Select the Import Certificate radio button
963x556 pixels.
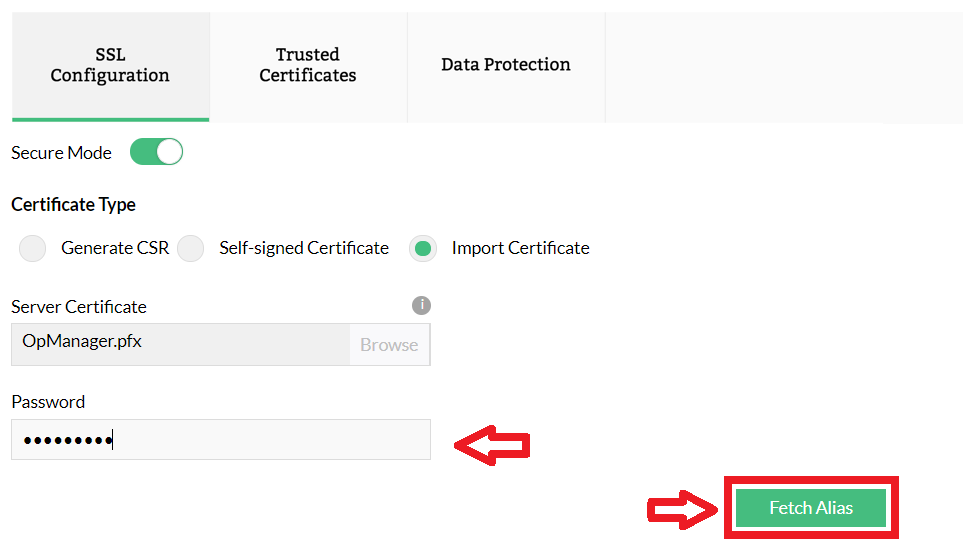423,248
